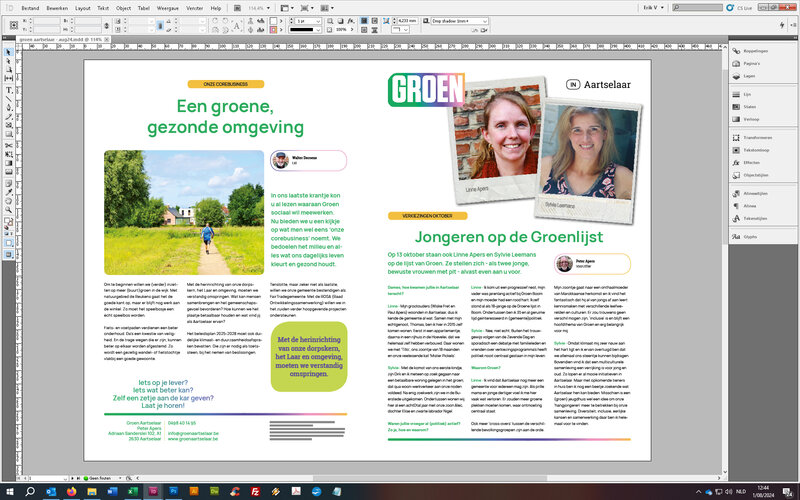Screen dimensions: 800x500
Task: Open FileZilla from the taskbar
Action: pos(255,492)
